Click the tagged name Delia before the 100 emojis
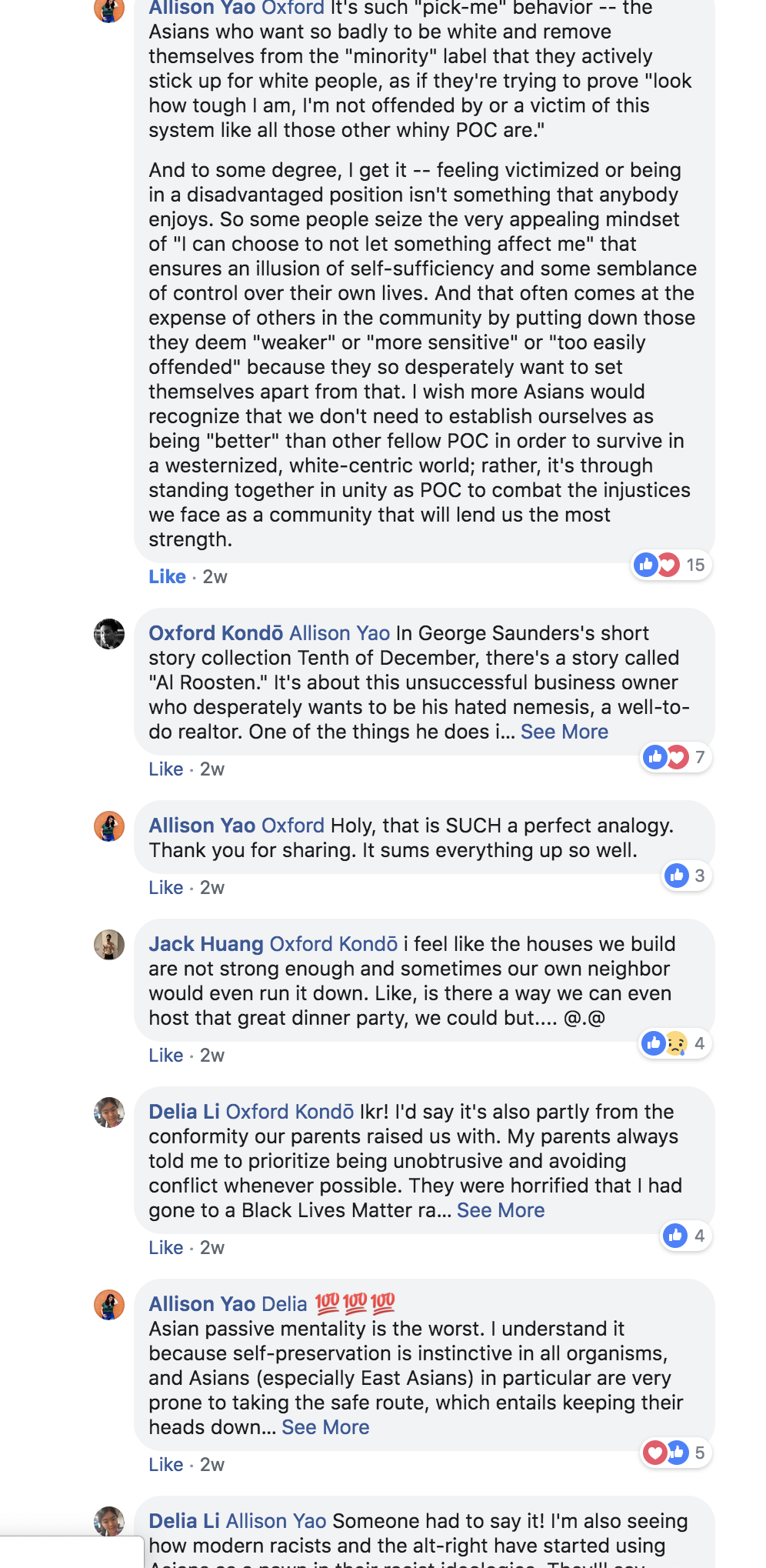766x1568 pixels. pyautogui.click(x=284, y=1304)
